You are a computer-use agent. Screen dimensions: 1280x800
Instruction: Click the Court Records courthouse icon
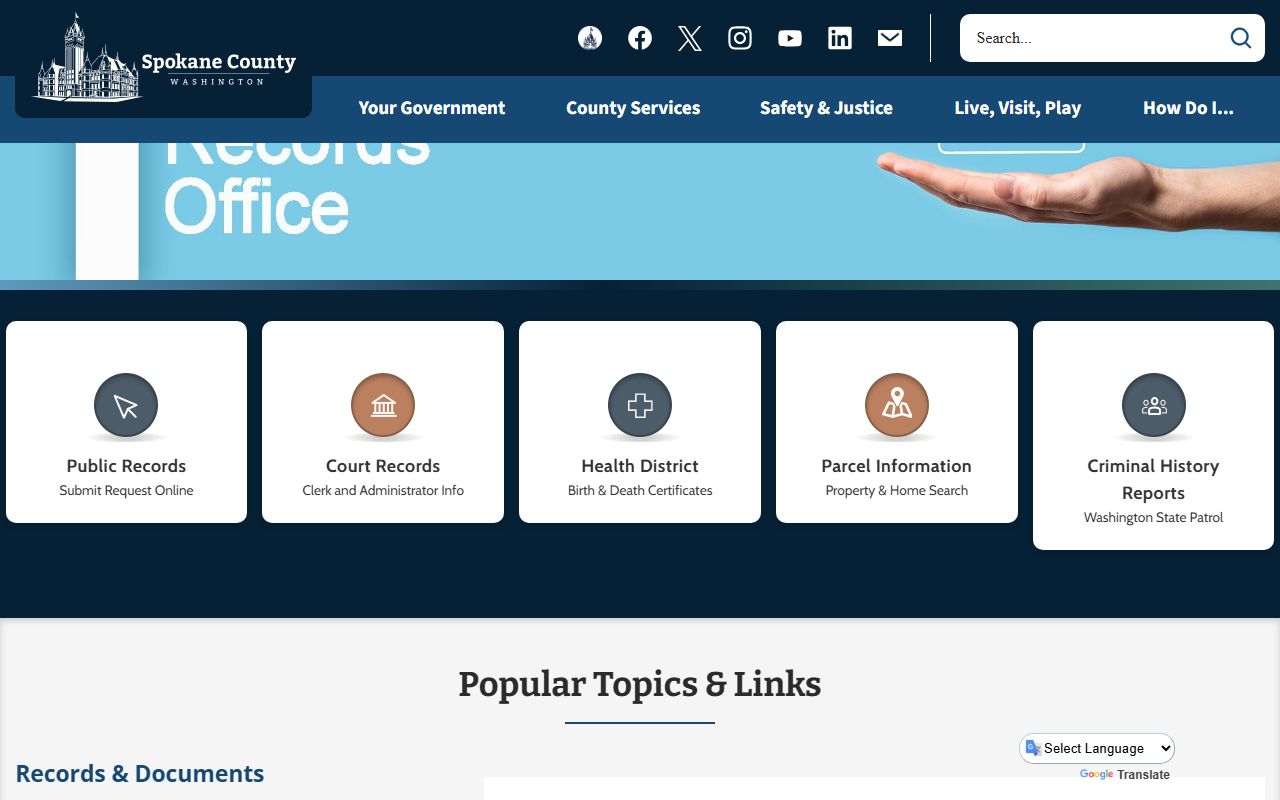(x=383, y=405)
